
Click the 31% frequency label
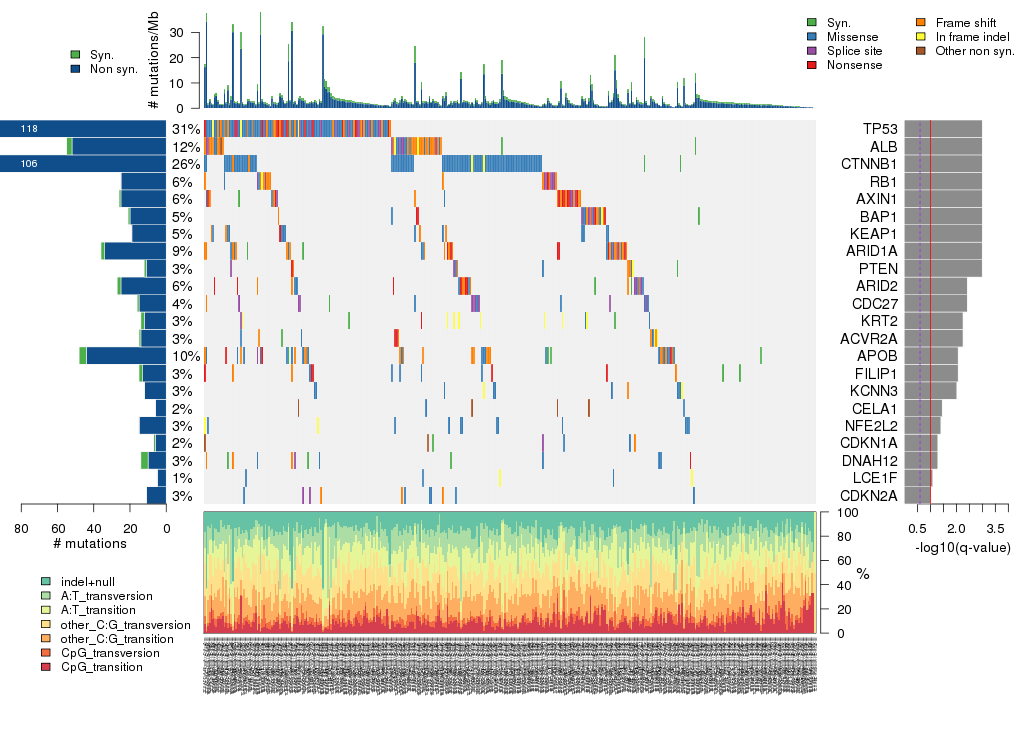point(185,129)
